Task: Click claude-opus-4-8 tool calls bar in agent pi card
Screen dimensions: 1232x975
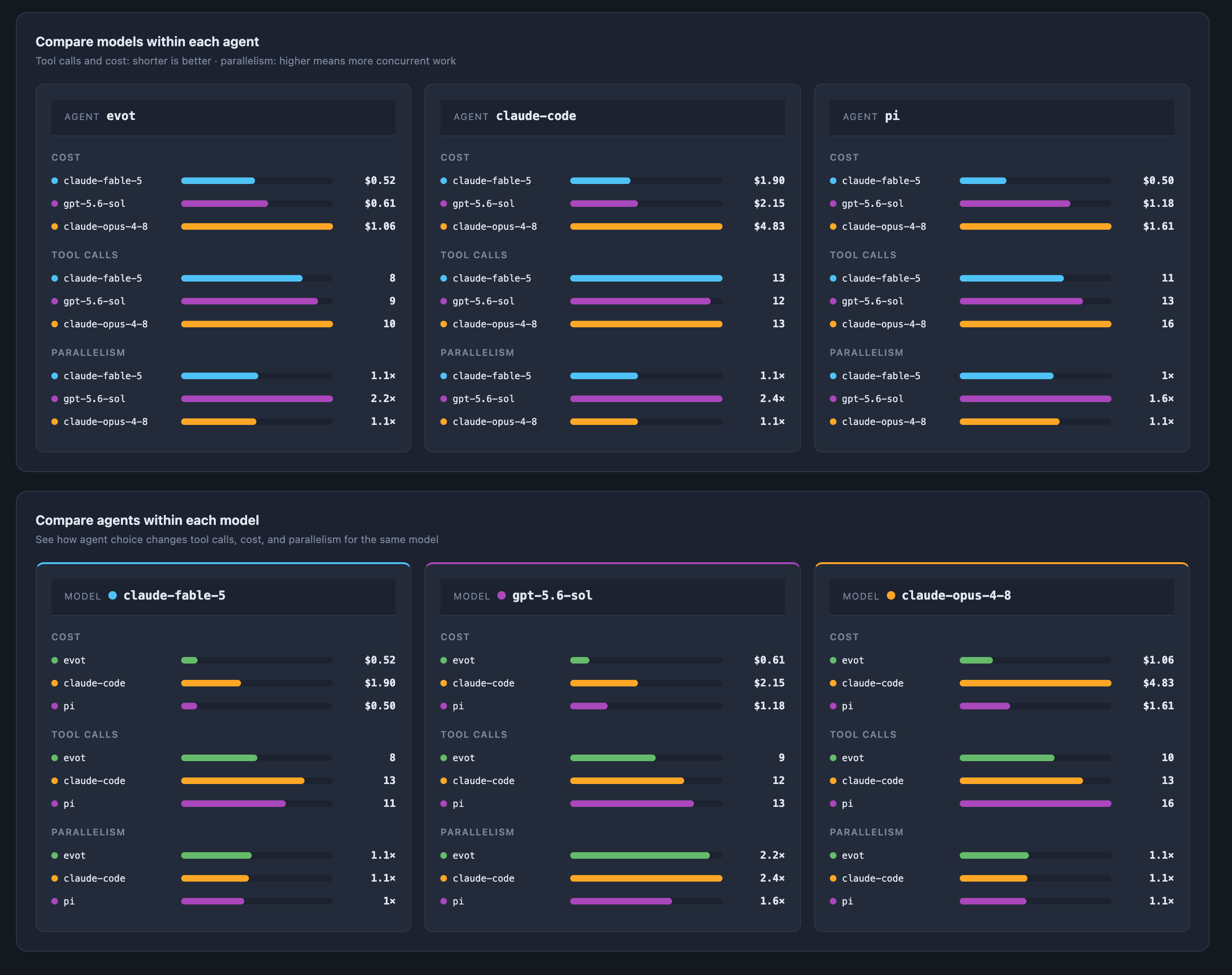Action: [x=1035, y=324]
